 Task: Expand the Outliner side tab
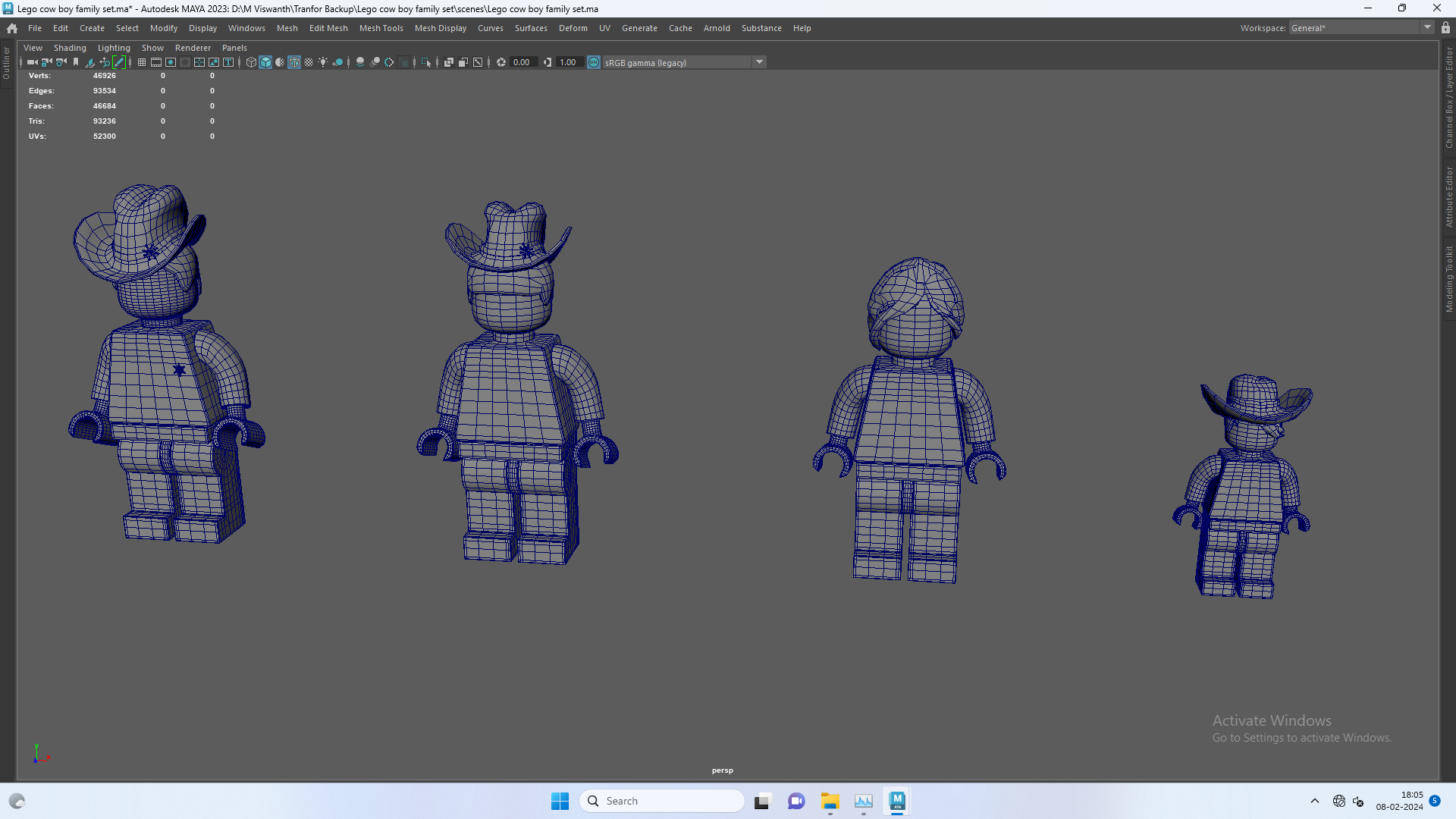pyautogui.click(x=6, y=63)
